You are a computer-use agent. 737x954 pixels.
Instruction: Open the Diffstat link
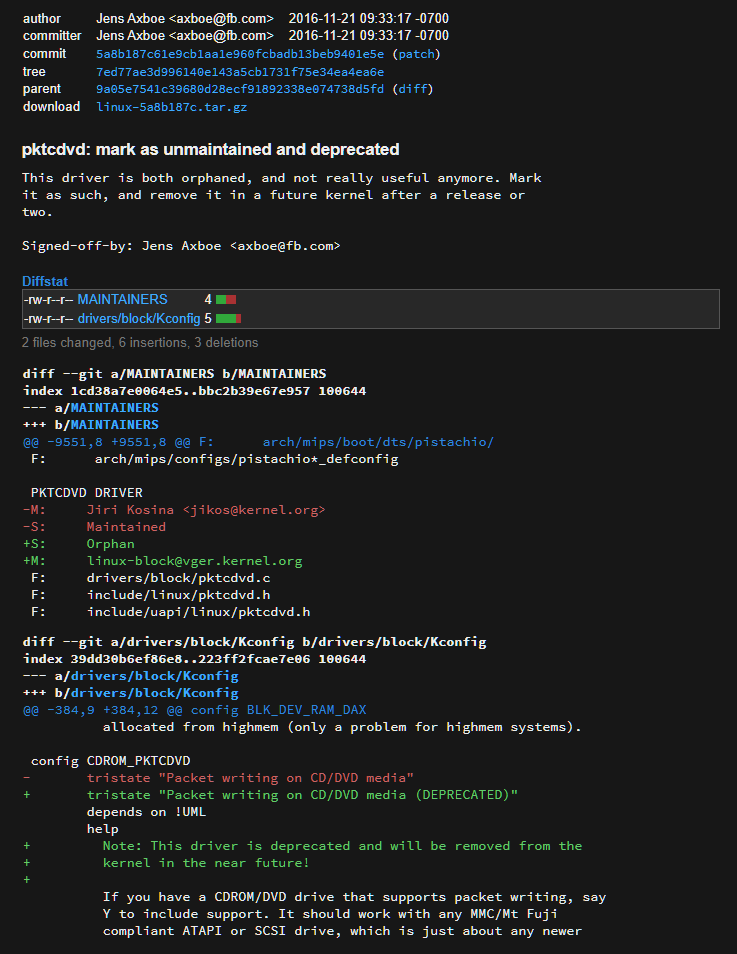[x=44, y=281]
